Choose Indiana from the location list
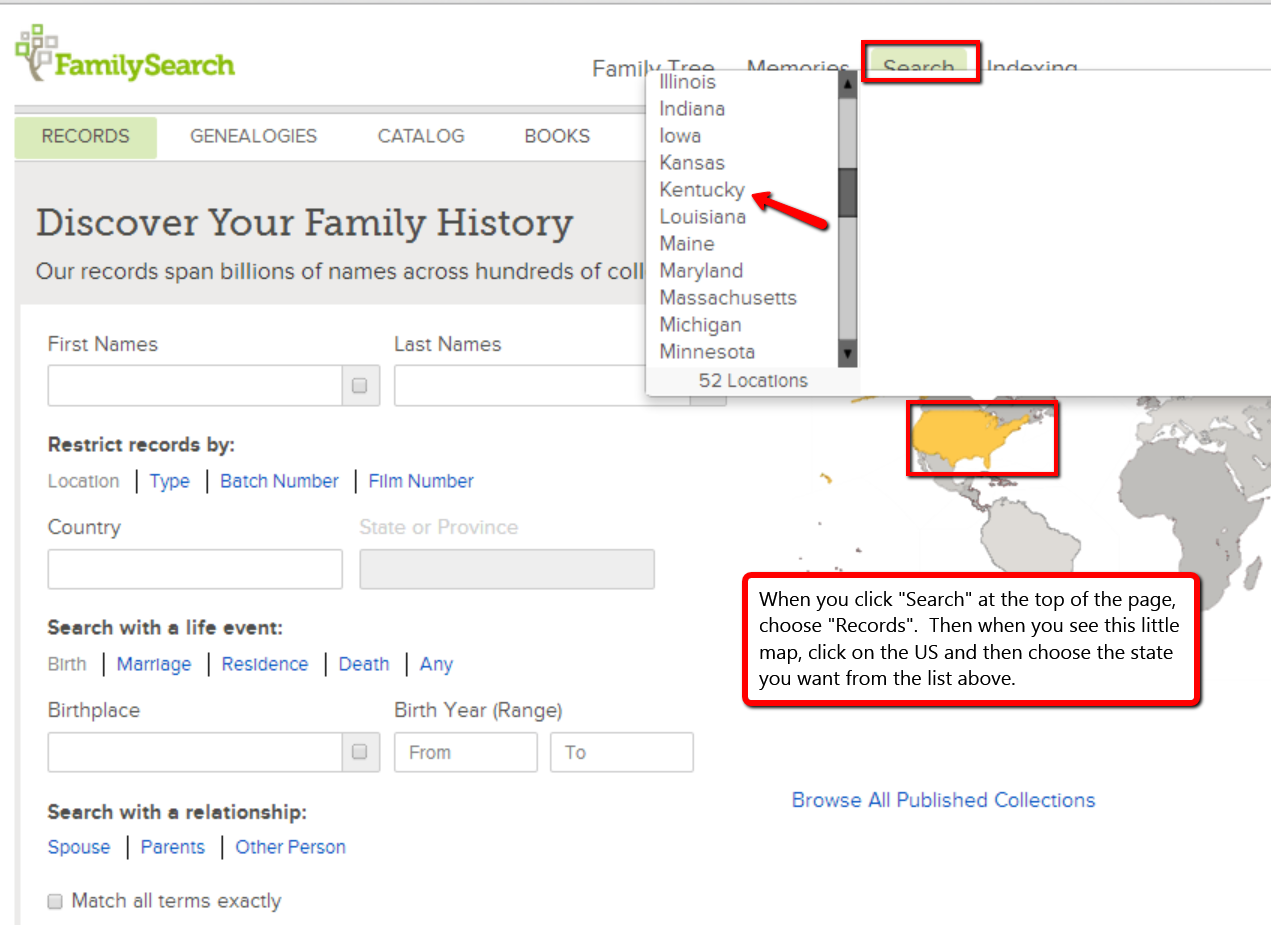1271x925 pixels. pos(692,109)
